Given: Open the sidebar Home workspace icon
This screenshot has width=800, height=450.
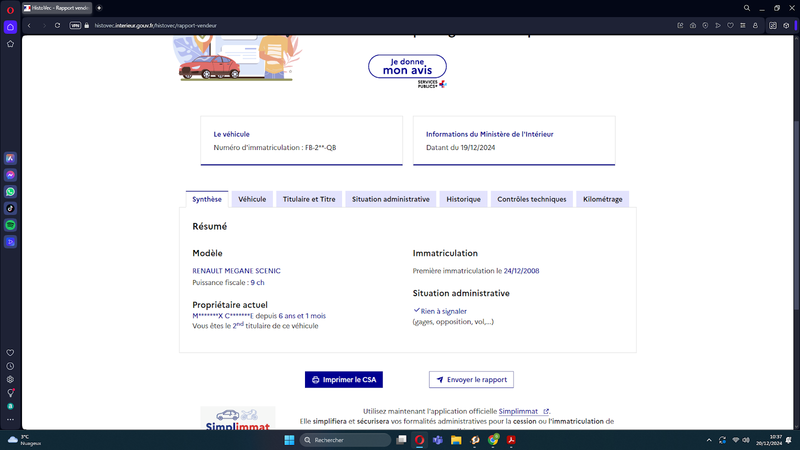Looking at the screenshot, I should point(10,27).
